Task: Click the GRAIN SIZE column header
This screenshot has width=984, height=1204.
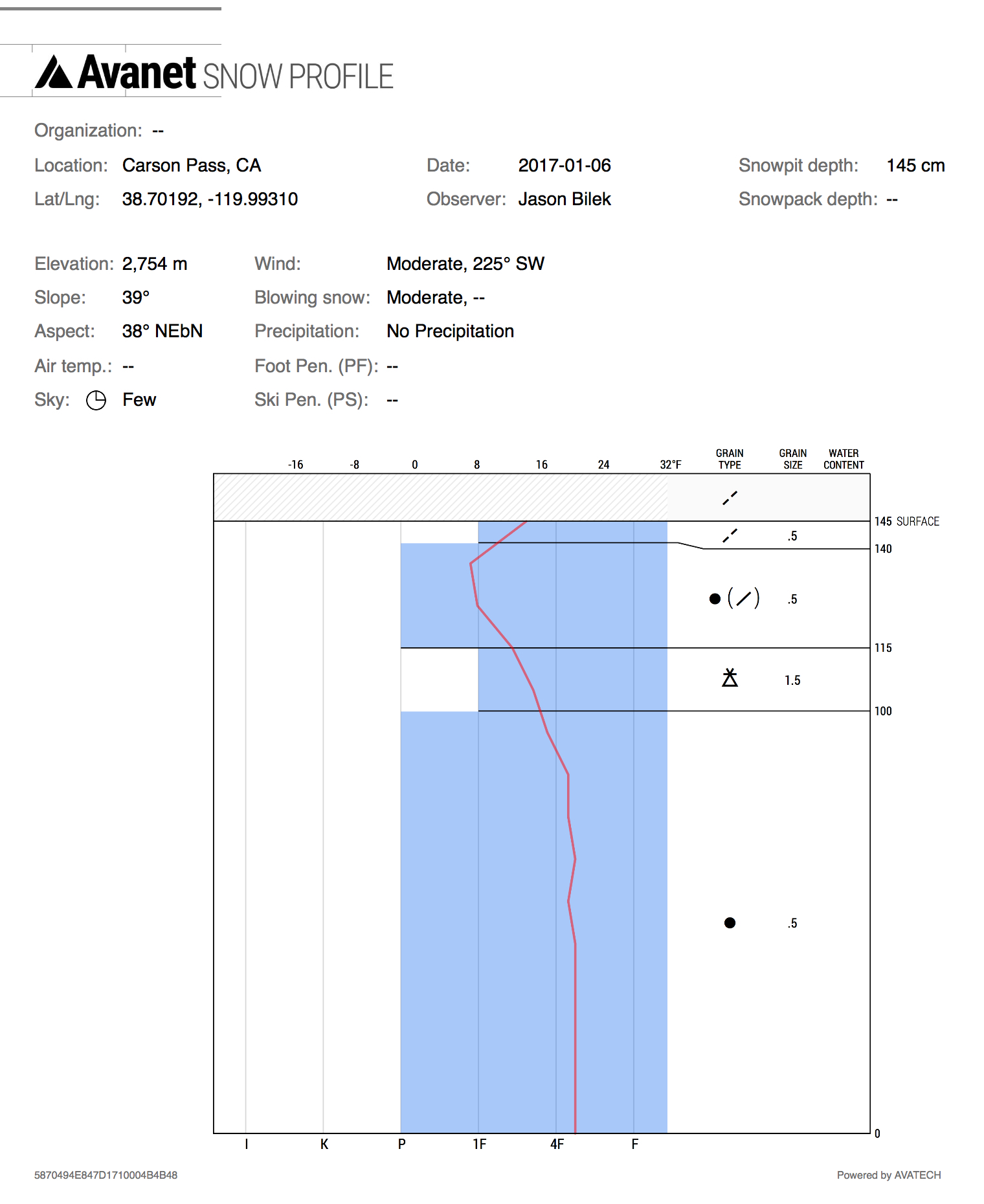Action: tap(792, 459)
